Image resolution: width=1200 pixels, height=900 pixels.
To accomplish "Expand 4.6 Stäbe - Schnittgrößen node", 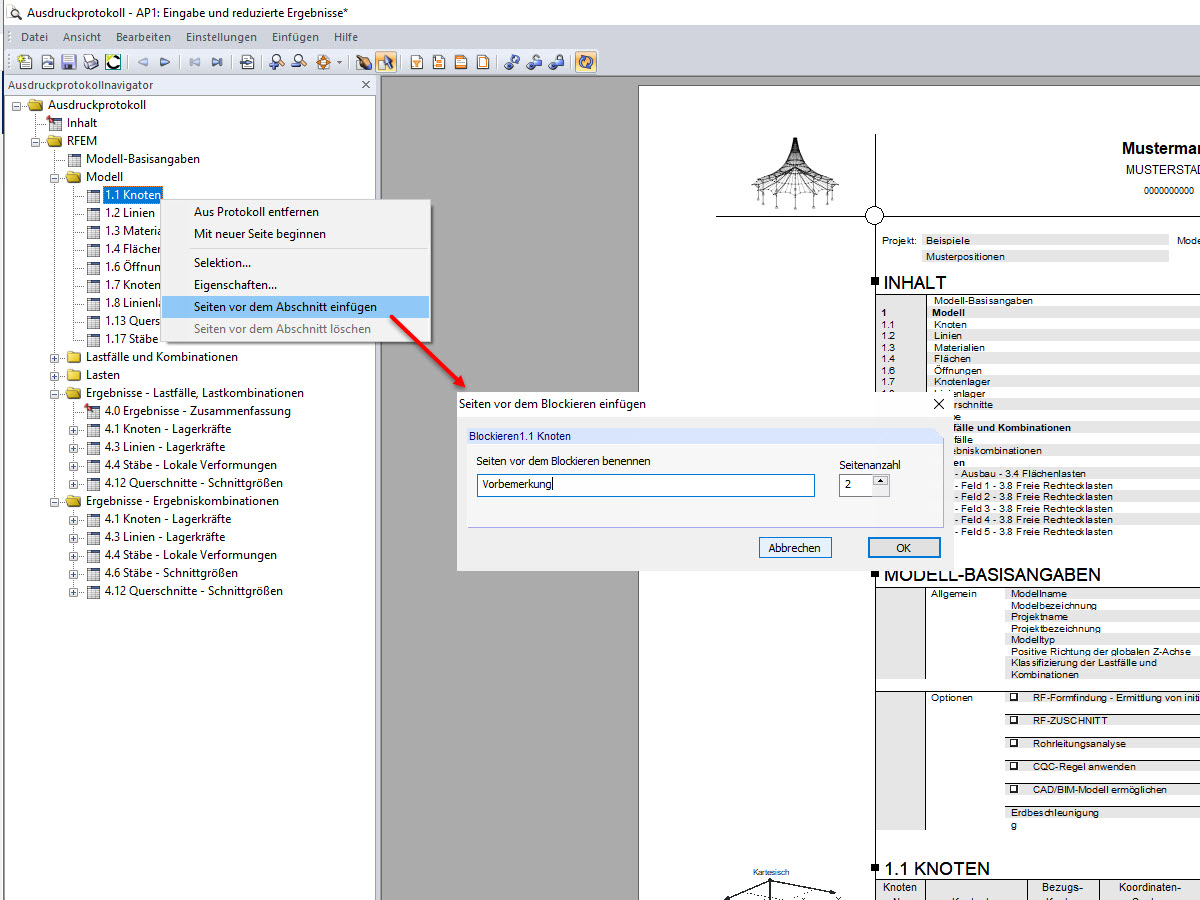I will tap(74, 573).
